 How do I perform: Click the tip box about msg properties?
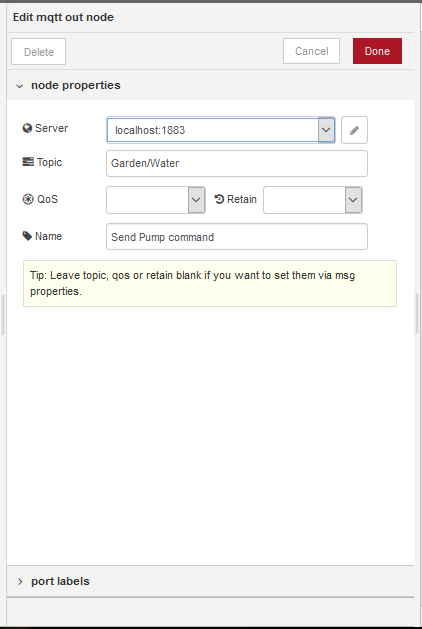210,283
